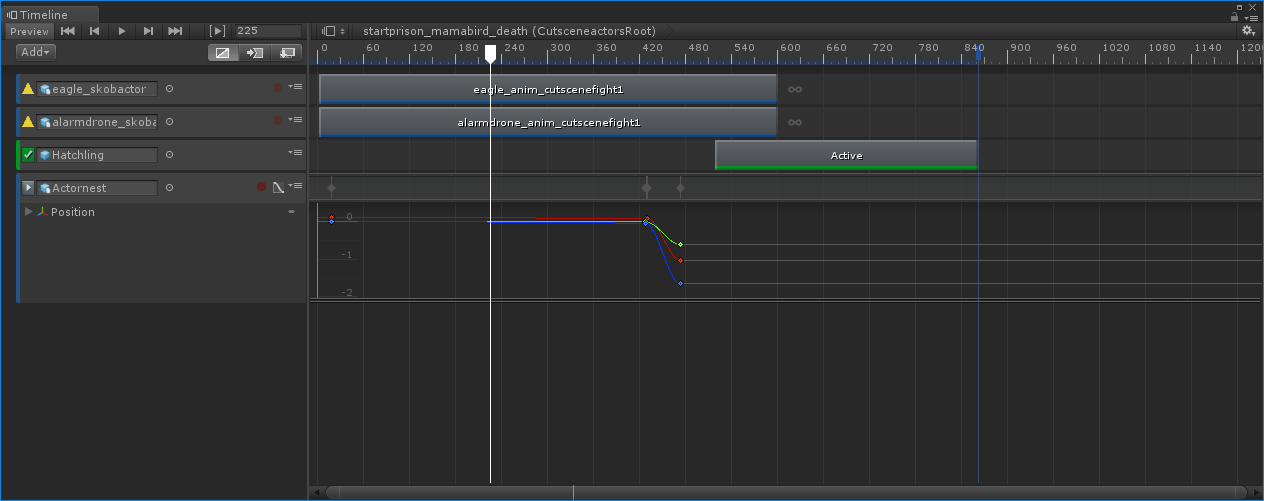
Task: Toggle the Hatchling activation track checkbox
Action: click(28, 155)
